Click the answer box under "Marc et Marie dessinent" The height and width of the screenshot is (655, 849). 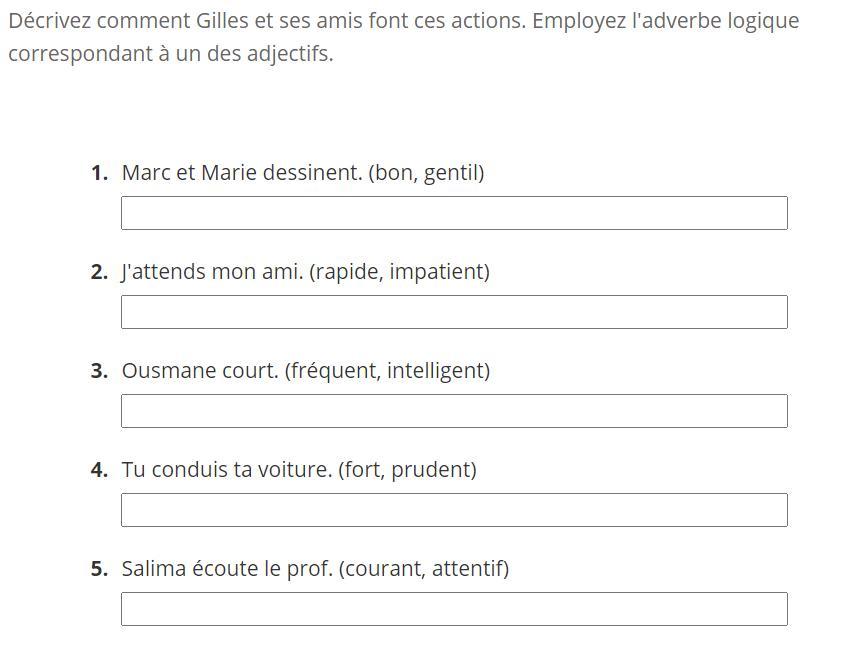[x=454, y=213]
